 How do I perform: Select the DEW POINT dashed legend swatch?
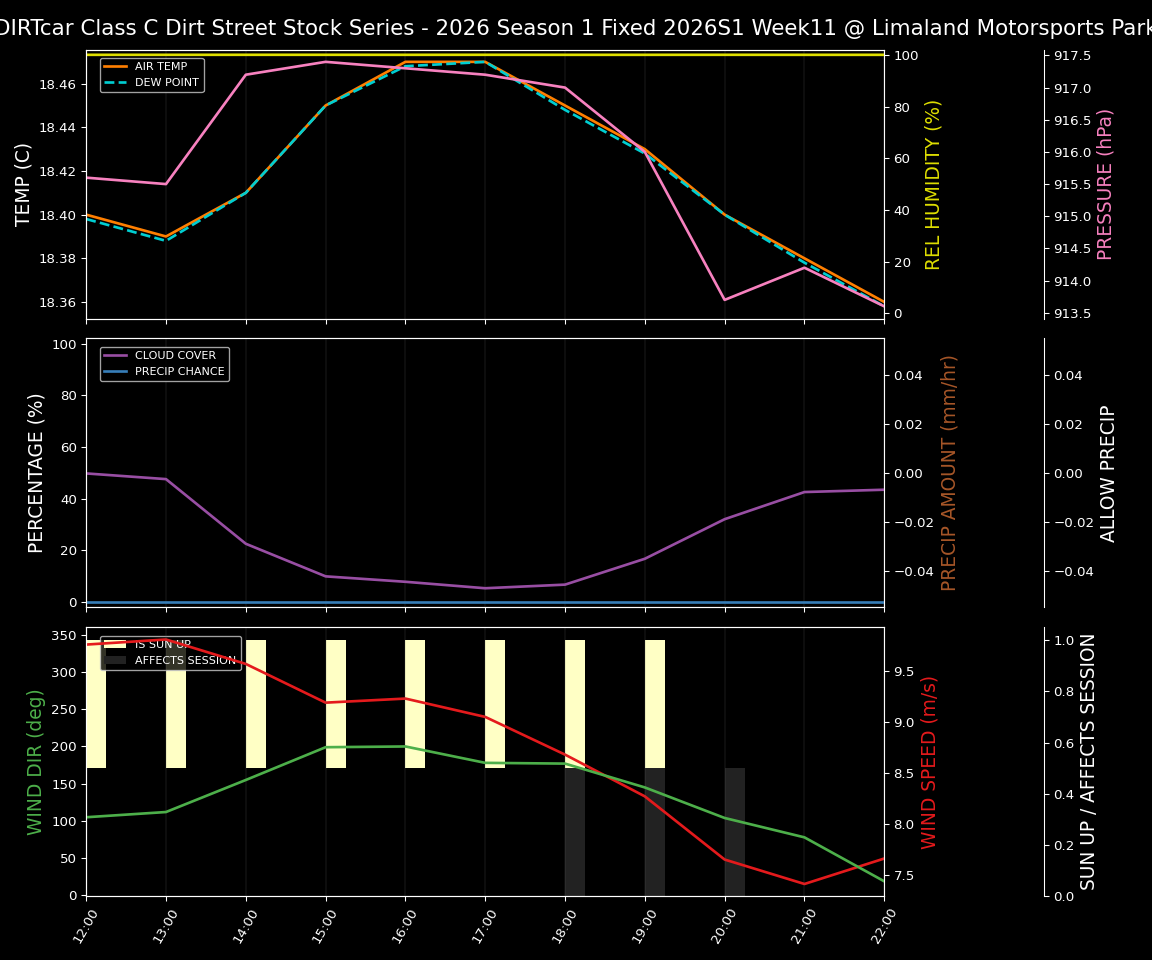117,81
